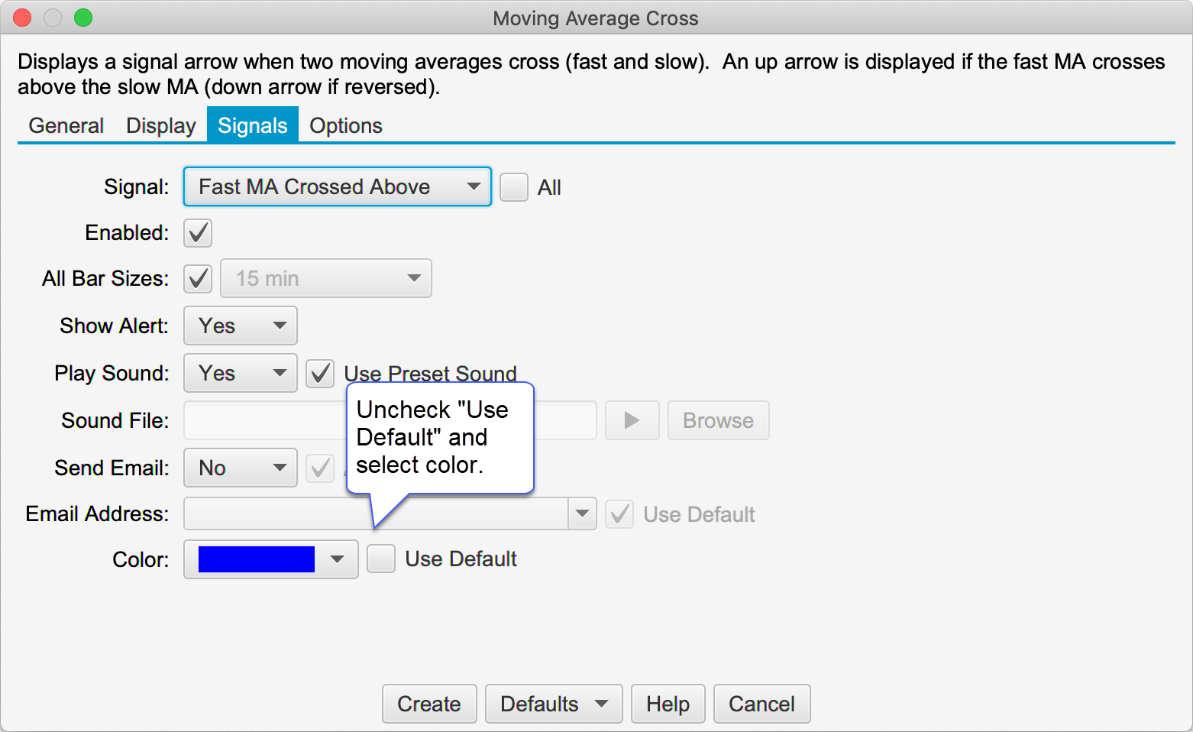This screenshot has width=1193, height=732.
Task: Uncheck the All Bar Sizes checkbox
Action: pos(198,279)
